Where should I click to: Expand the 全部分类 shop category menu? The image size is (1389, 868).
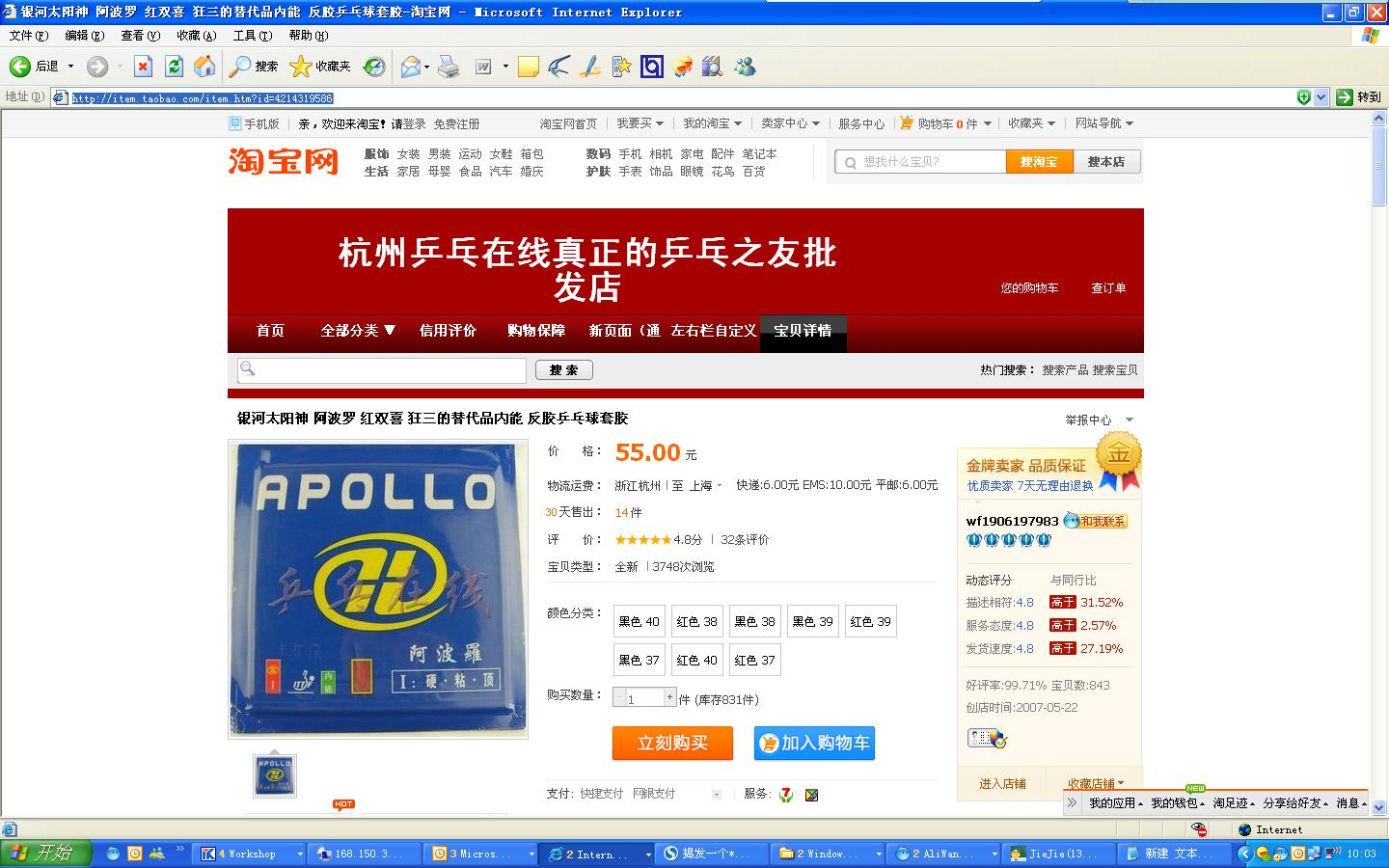358,331
